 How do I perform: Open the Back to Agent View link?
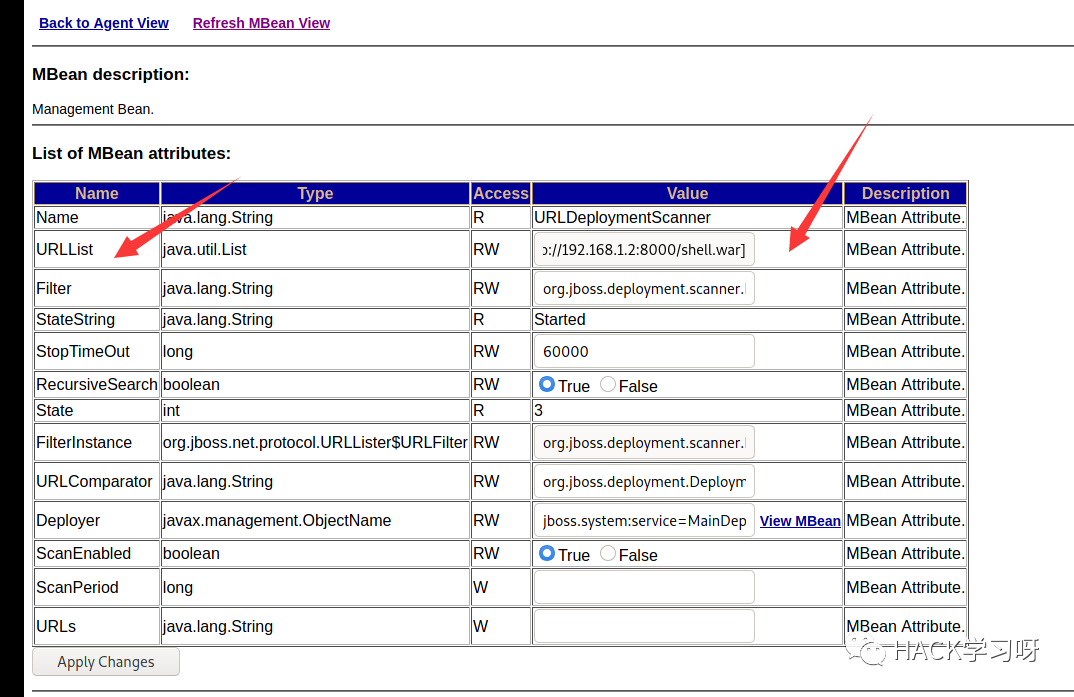click(x=103, y=23)
